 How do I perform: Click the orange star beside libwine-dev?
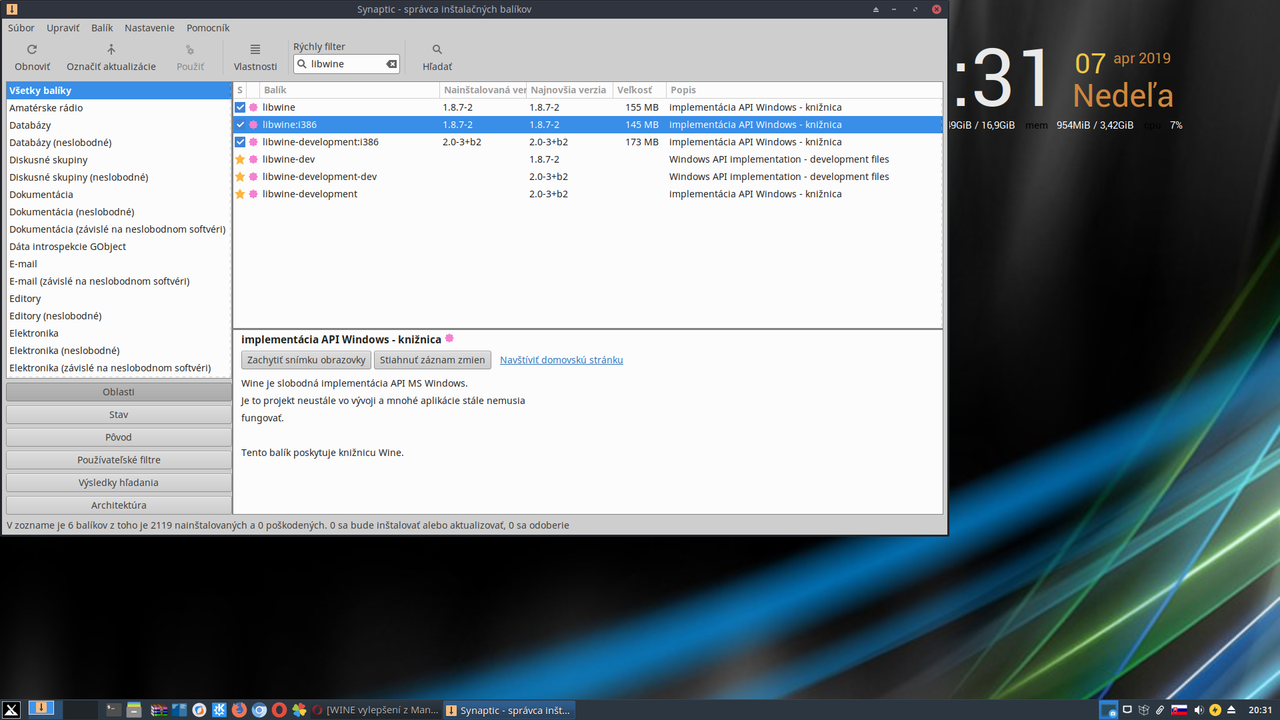pyautogui.click(x=240, y=159)
